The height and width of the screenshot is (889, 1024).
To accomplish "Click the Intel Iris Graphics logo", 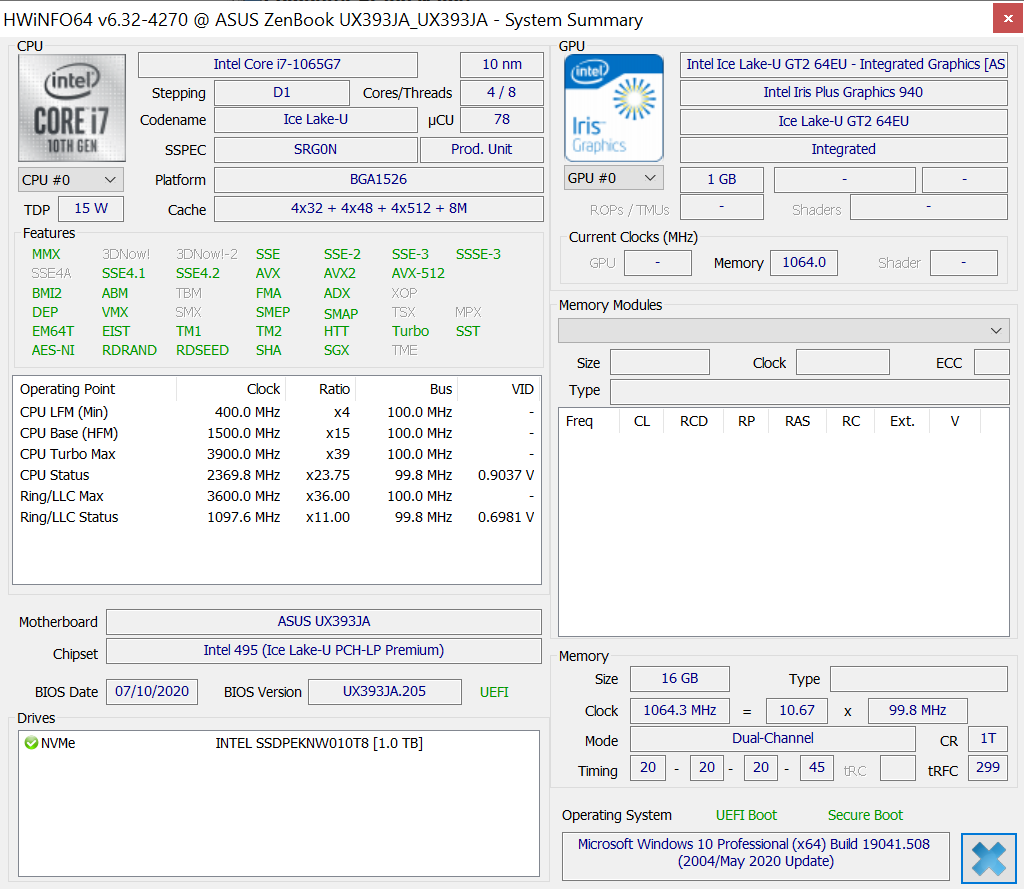I will click(614, 108).
